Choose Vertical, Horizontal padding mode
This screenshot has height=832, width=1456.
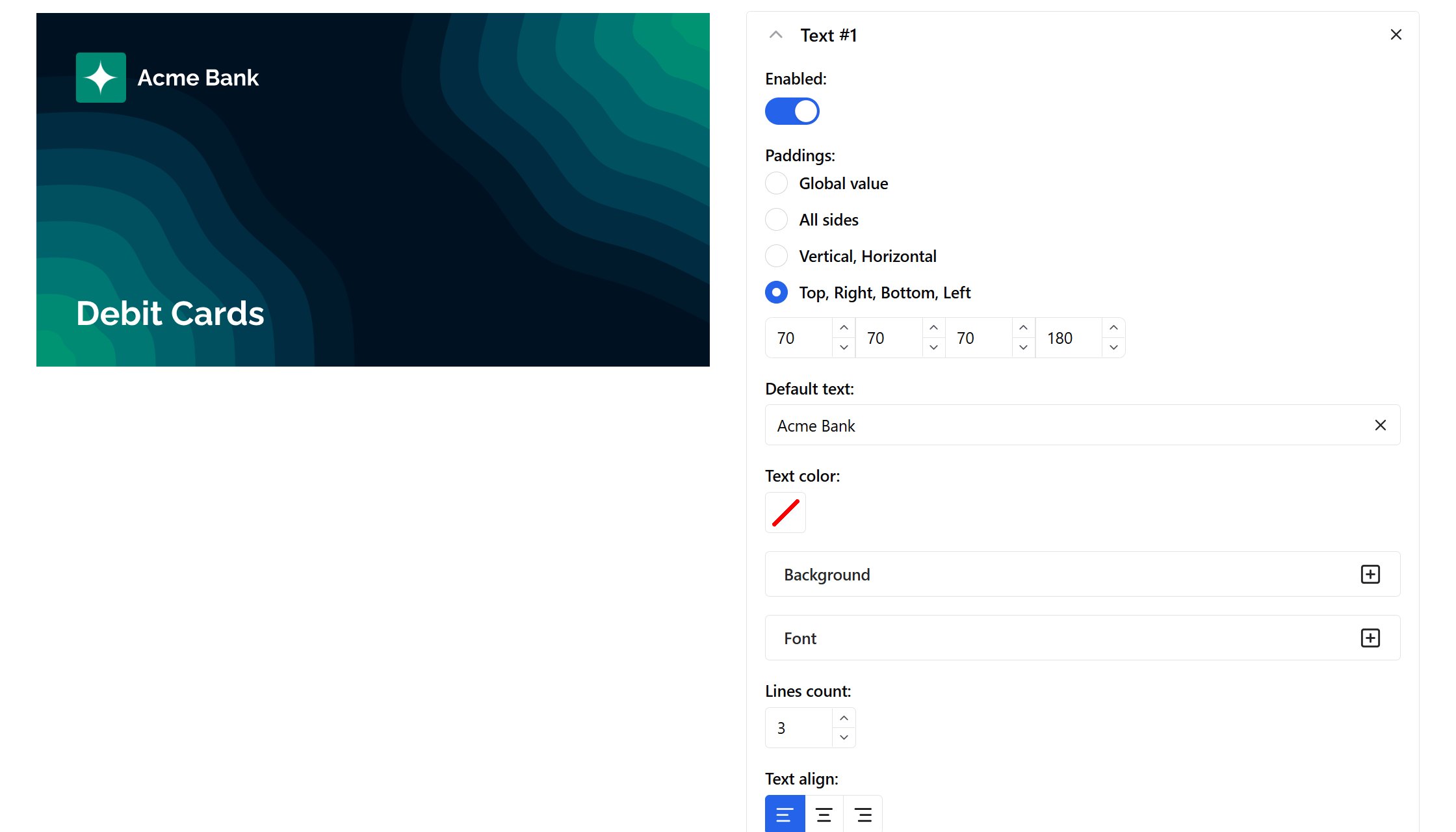click(777, 256)
